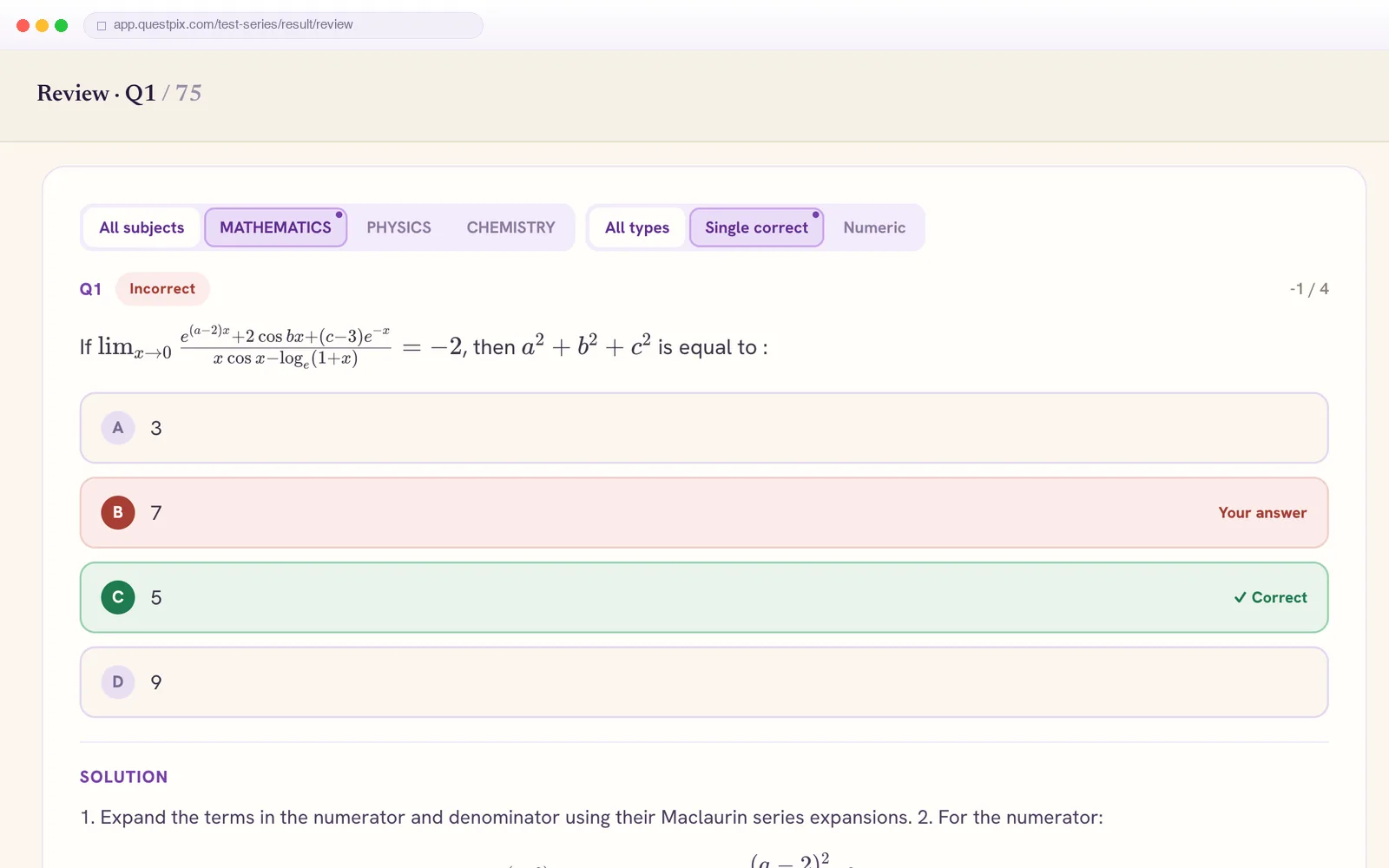Switch to the CHEMISTRY subject filter
Screen dimensions: 1389x868
(x=510, y=227)
